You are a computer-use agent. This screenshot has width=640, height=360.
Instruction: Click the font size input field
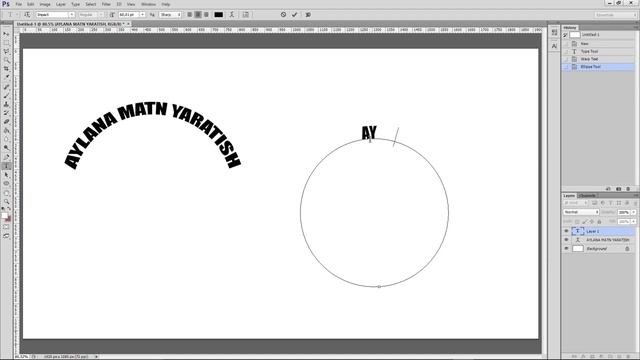(129, 15)
